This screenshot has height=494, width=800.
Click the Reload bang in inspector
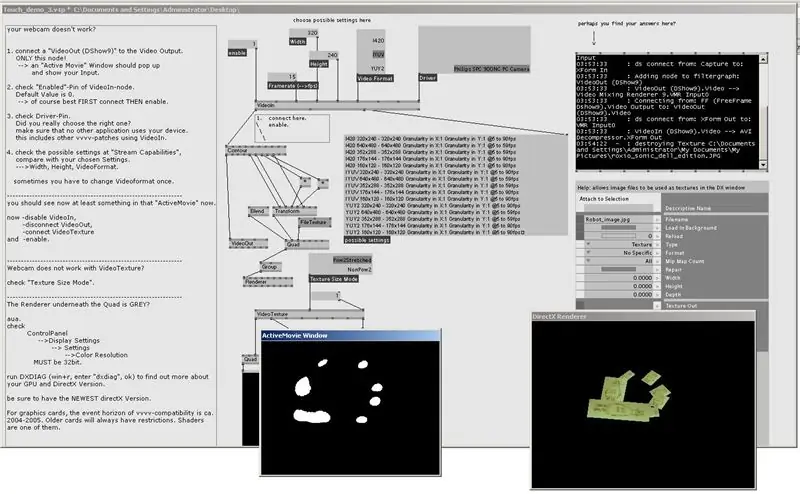[618, 236]
